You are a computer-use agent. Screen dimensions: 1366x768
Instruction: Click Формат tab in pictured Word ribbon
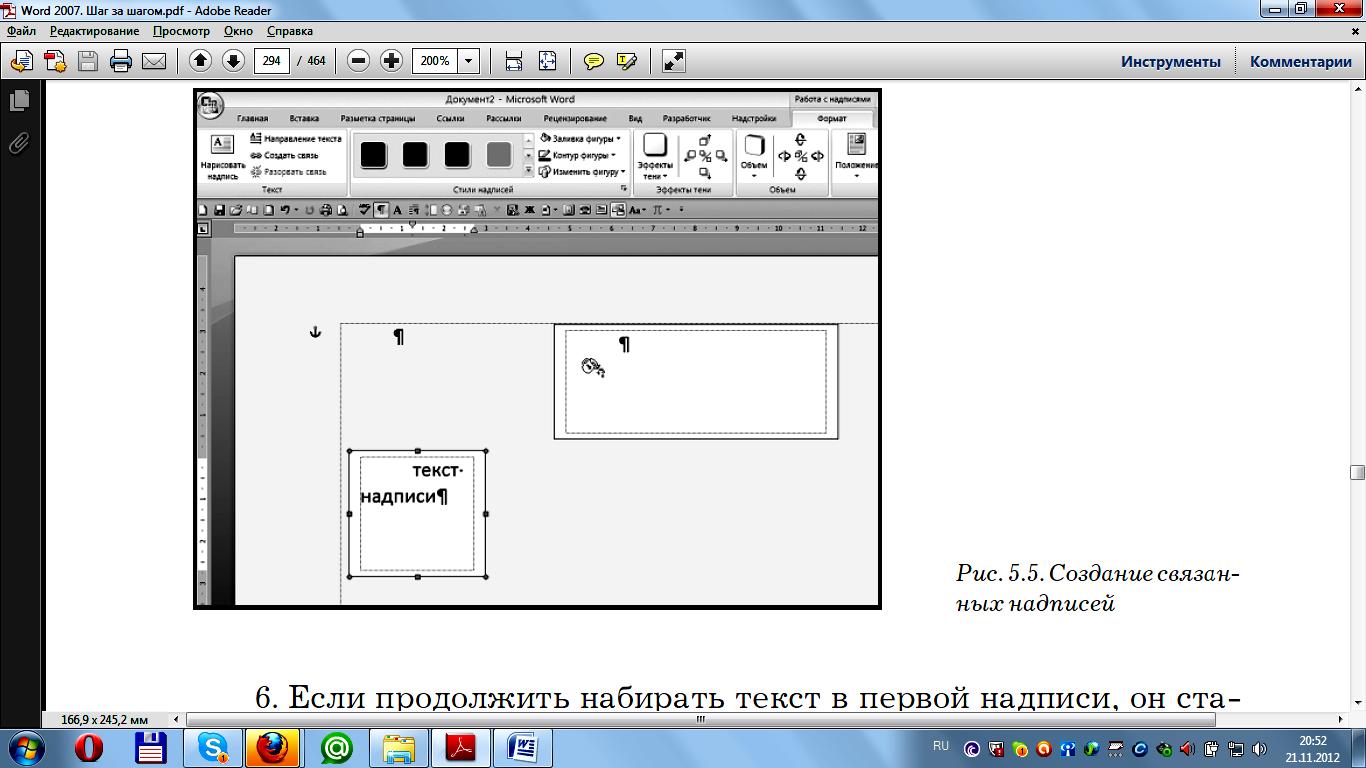point(831,118)
